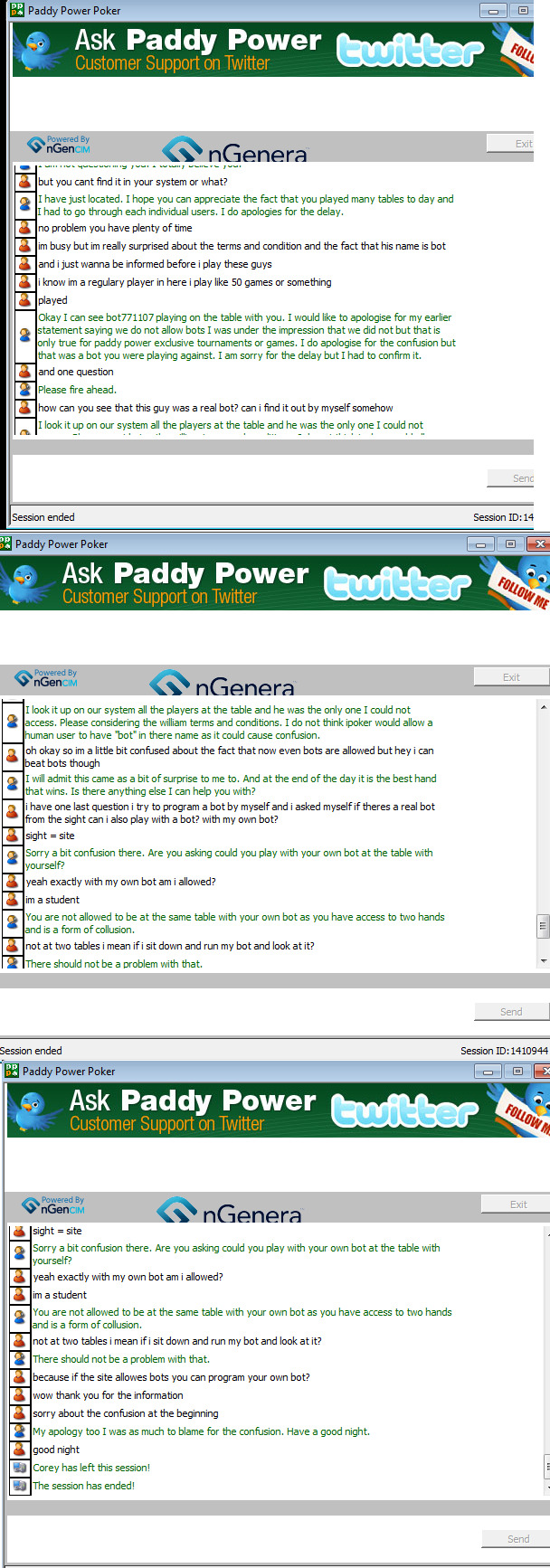Click avatar beside 'i know im a regulary player'
This screenshot has width=550, height=1568.
[25, 282]
